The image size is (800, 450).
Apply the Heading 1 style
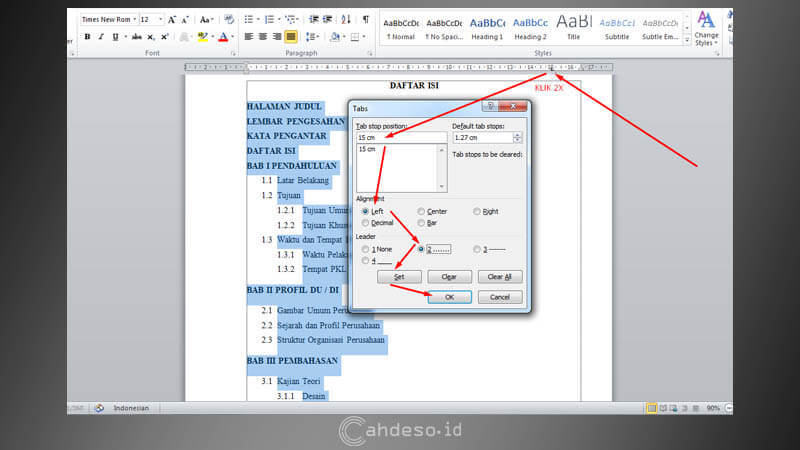pyautogui.click(x=487, y=29)
